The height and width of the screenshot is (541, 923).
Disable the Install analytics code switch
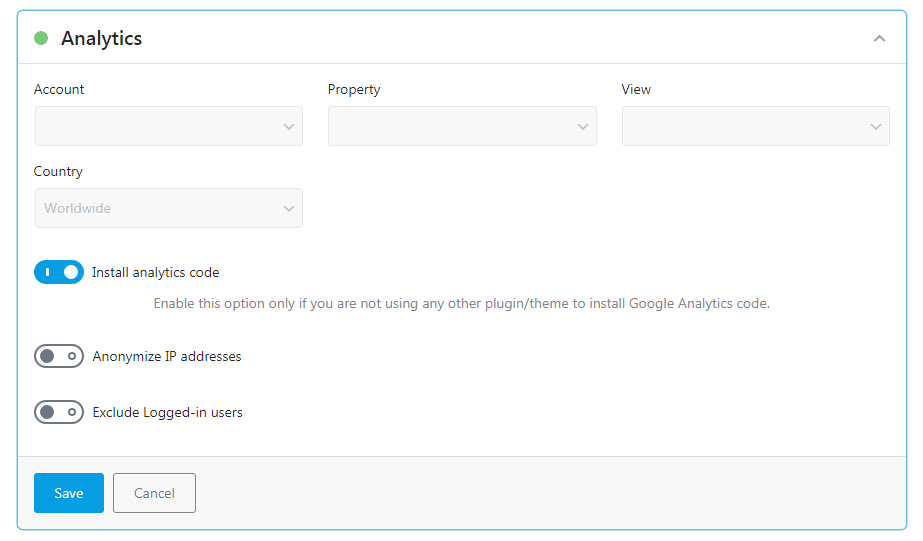tap(59, 272)
